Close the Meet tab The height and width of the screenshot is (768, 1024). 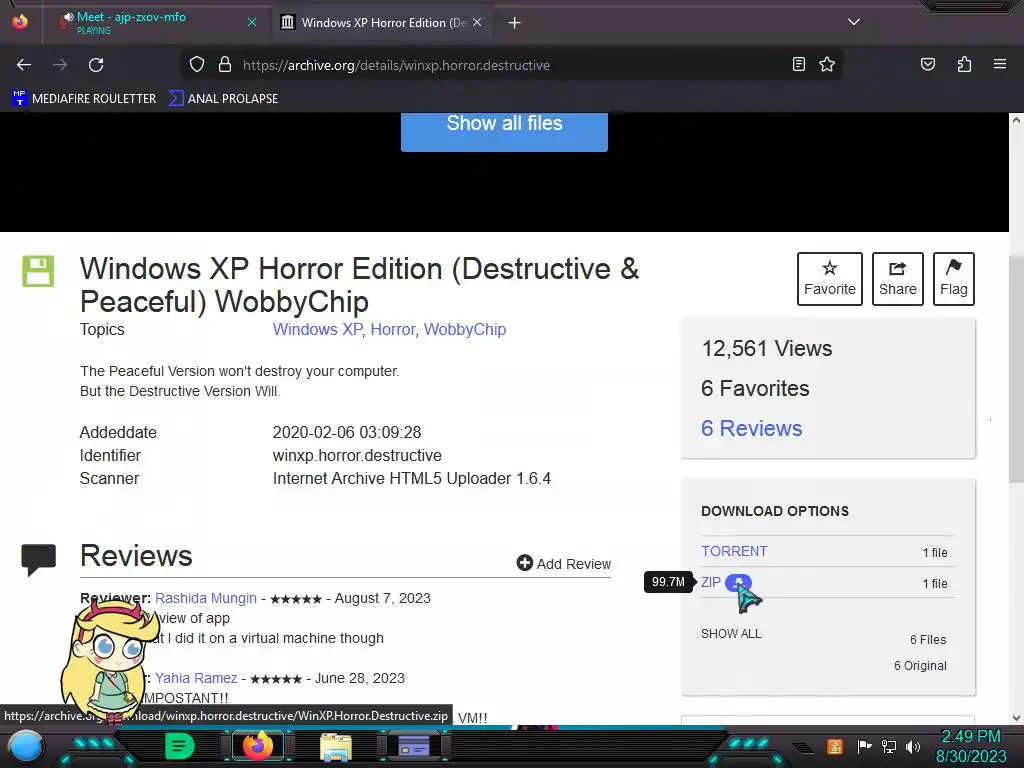pos(252,22)
